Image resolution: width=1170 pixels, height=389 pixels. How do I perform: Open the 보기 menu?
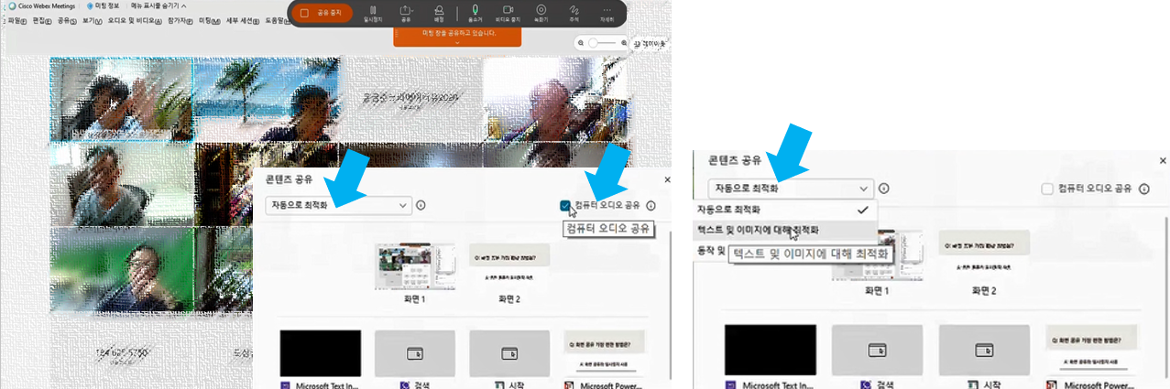(93, 21)
